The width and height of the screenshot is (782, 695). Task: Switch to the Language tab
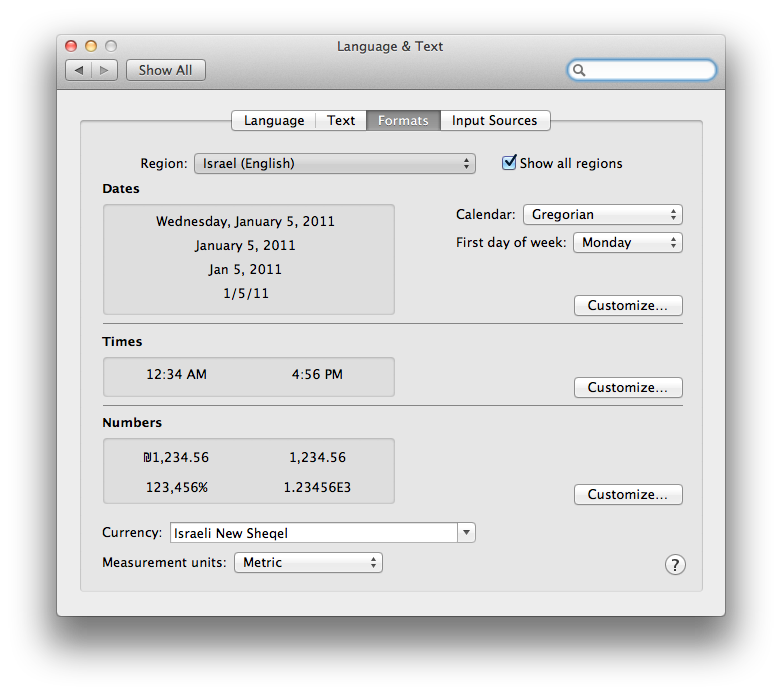[274, 120]
